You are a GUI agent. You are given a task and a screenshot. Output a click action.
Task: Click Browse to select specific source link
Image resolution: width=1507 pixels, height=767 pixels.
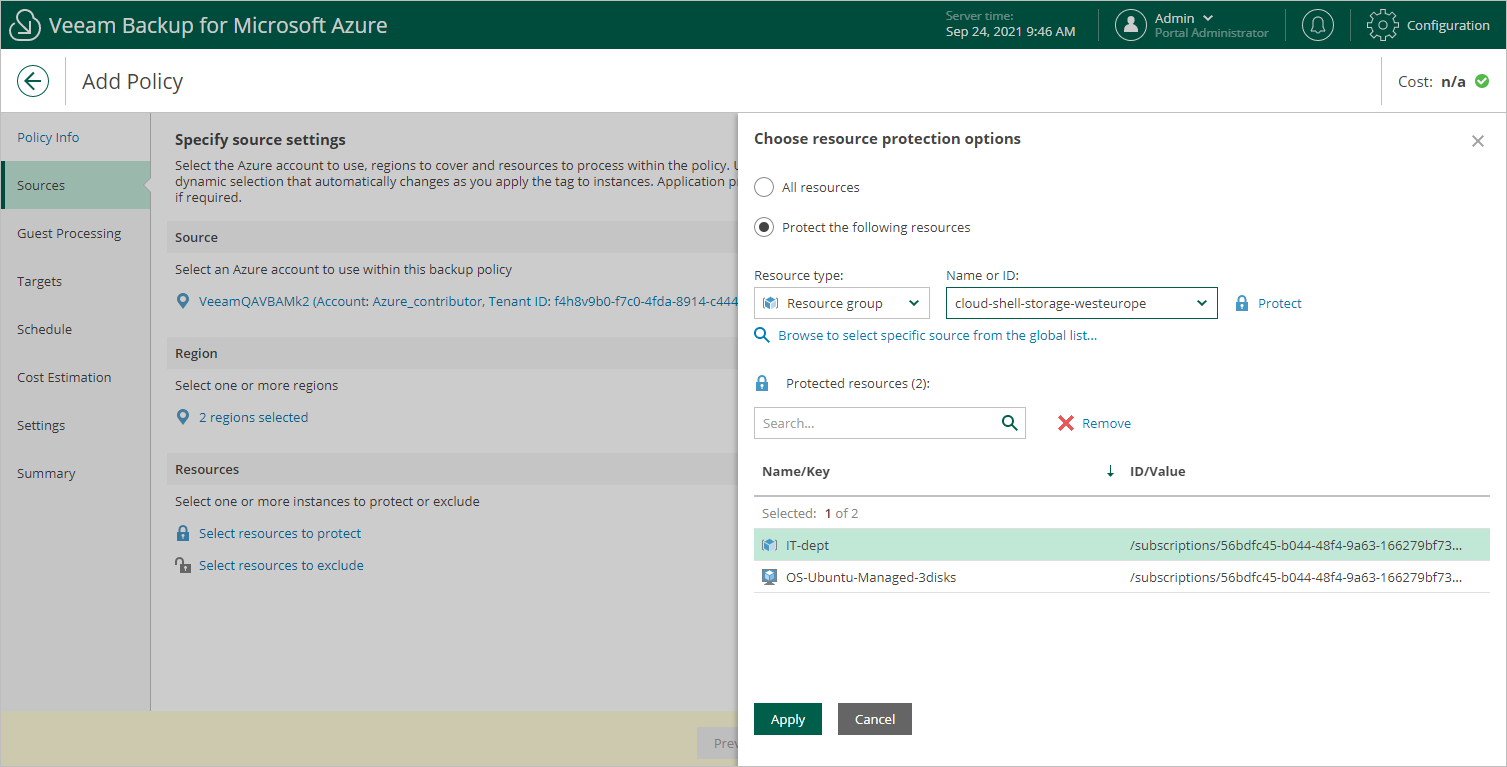coord(938,335)
